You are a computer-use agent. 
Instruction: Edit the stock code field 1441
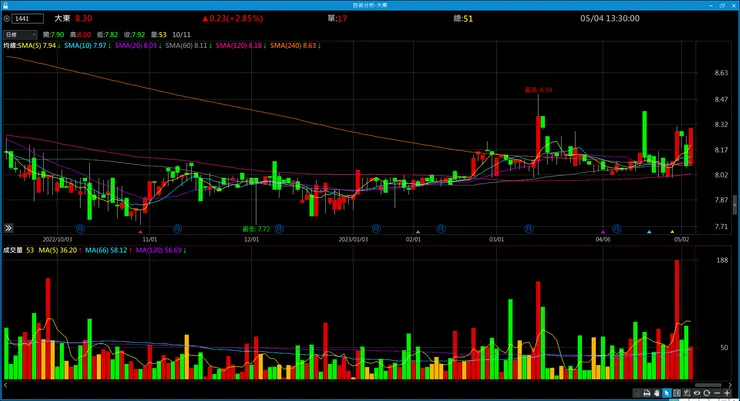tap(28, 18)
